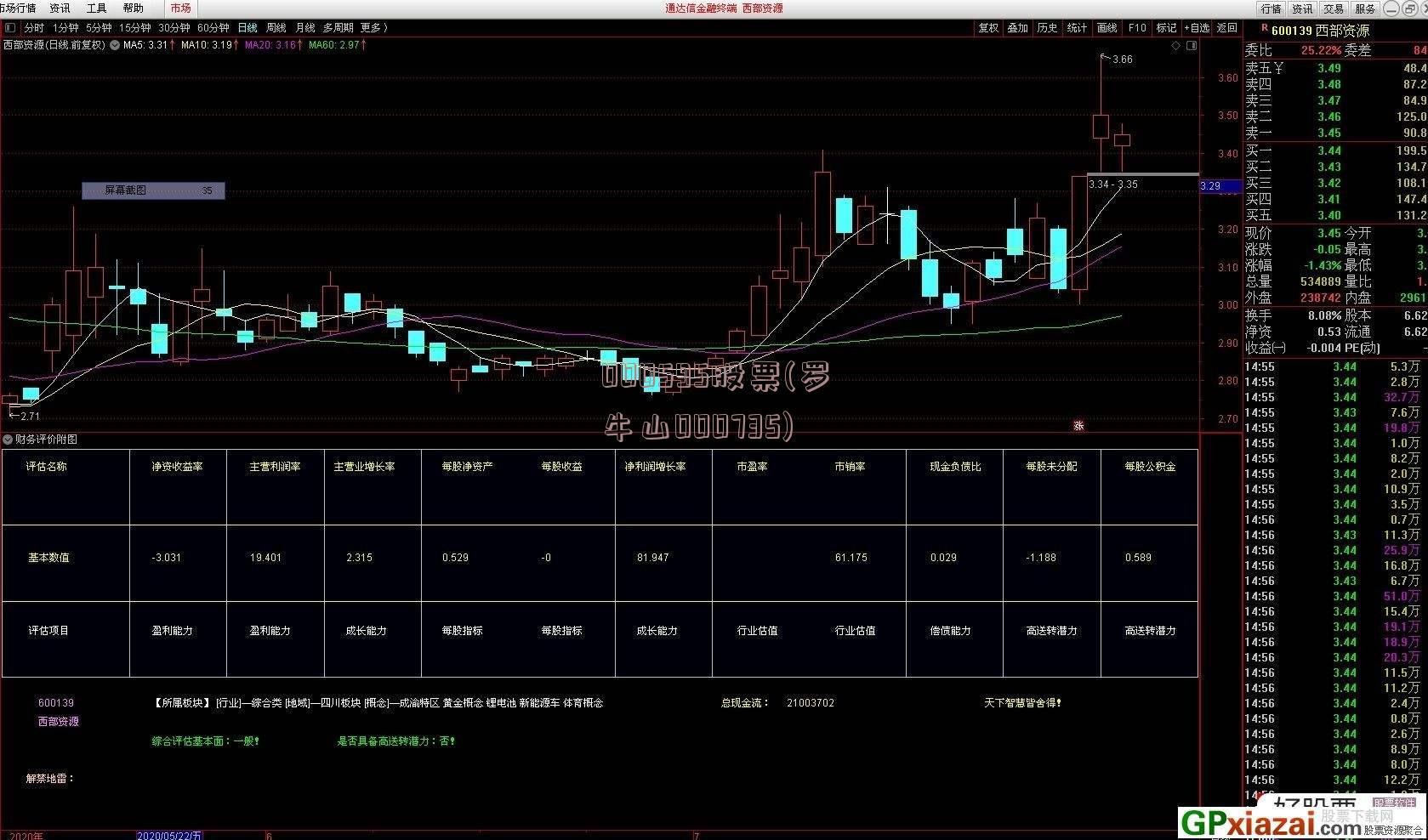Click the MA5: 3.31 indicator label
The image size is (1428, 840).
click(149, 45)
